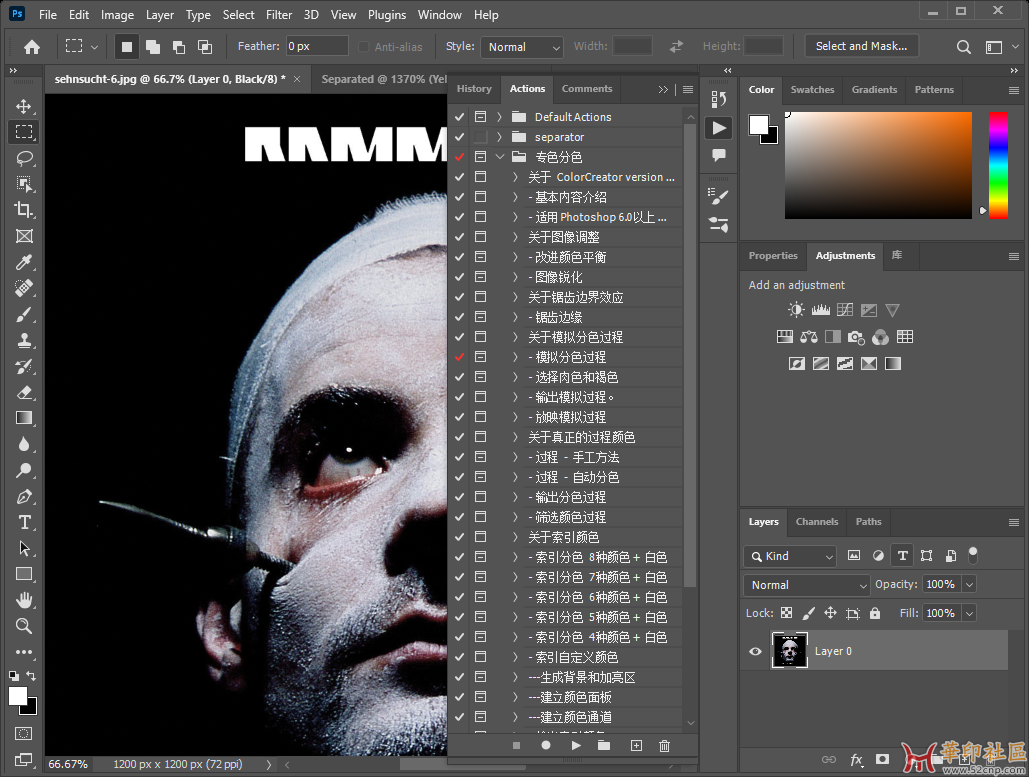
Task: Click the Gradients tab
Action: pyautogui.click(x=874, y=90)
